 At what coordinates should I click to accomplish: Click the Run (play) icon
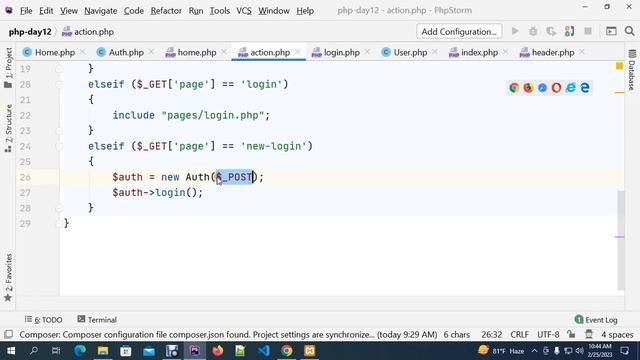[515, 31]
